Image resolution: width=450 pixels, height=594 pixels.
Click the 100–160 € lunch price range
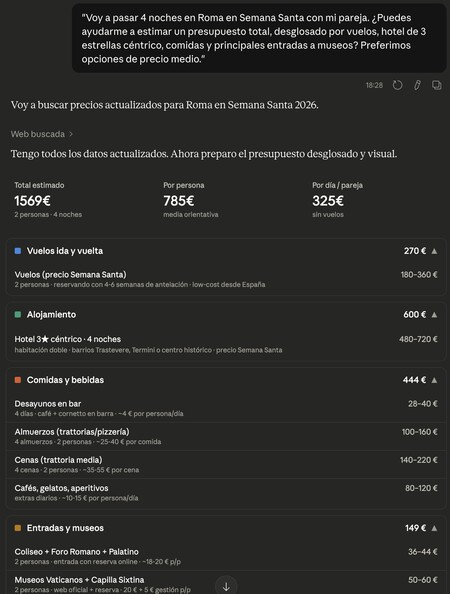(x=420, y=432)
